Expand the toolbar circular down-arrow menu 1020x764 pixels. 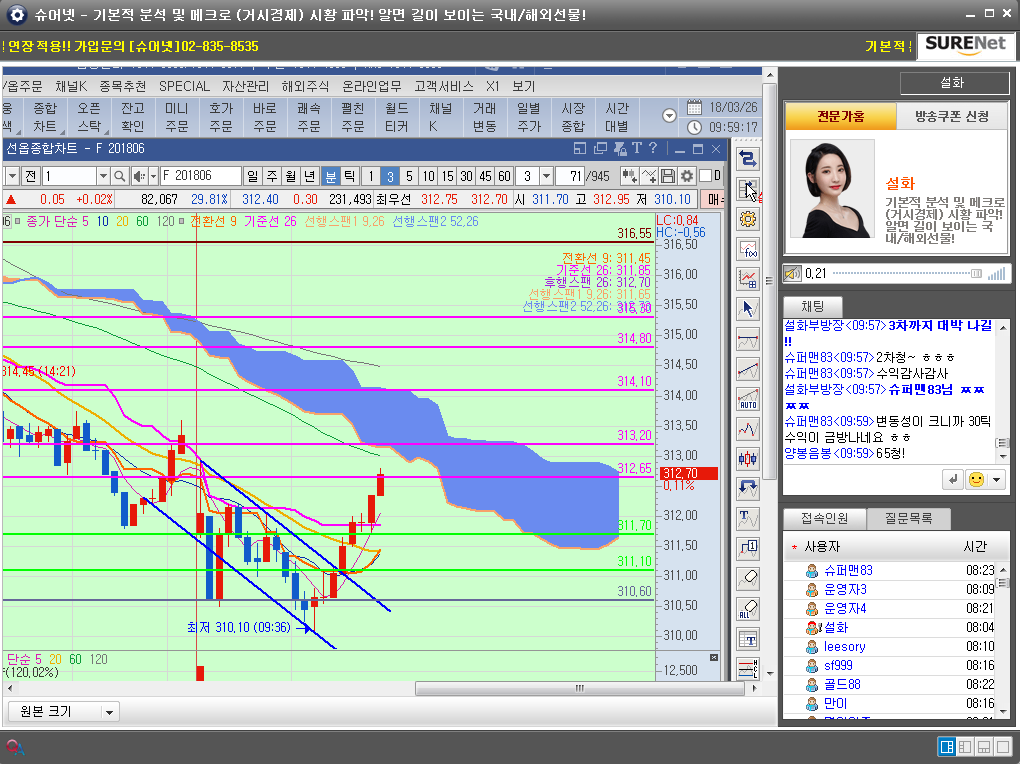[x=669, y=116]
